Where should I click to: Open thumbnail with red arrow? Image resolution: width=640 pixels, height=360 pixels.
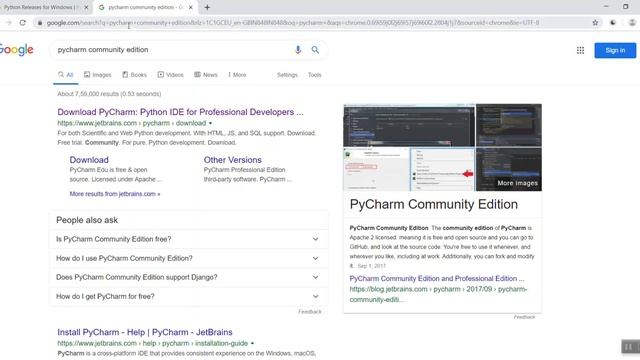pos(442,169)
